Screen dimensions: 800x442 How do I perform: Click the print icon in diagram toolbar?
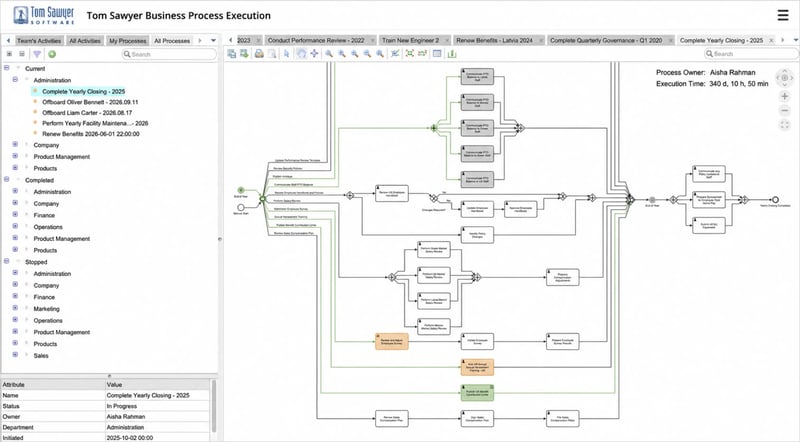coord(259,54)
